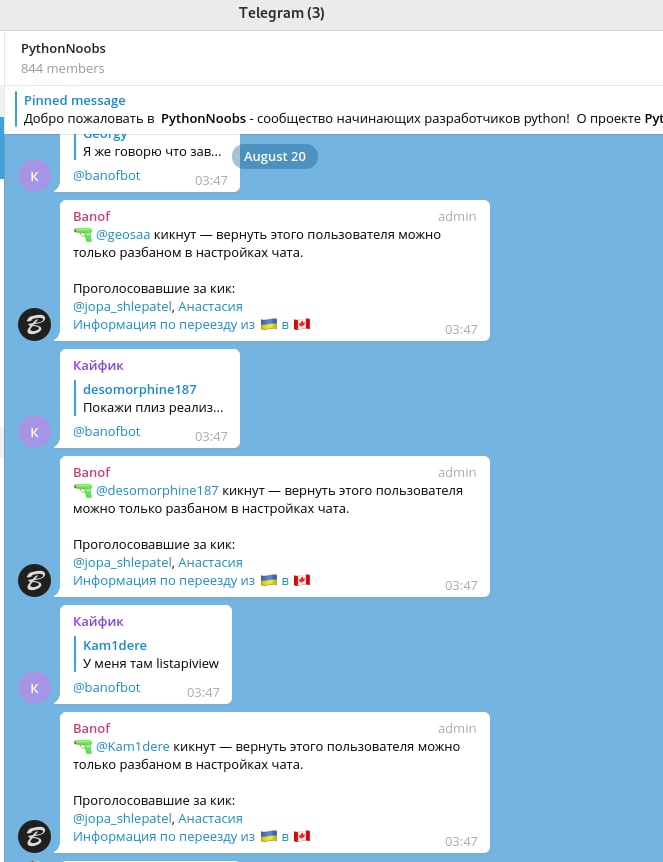The image size is (663, 862).
Task: Open Banof avatar beside the @Kam1dere message
Action: (35, 836)
